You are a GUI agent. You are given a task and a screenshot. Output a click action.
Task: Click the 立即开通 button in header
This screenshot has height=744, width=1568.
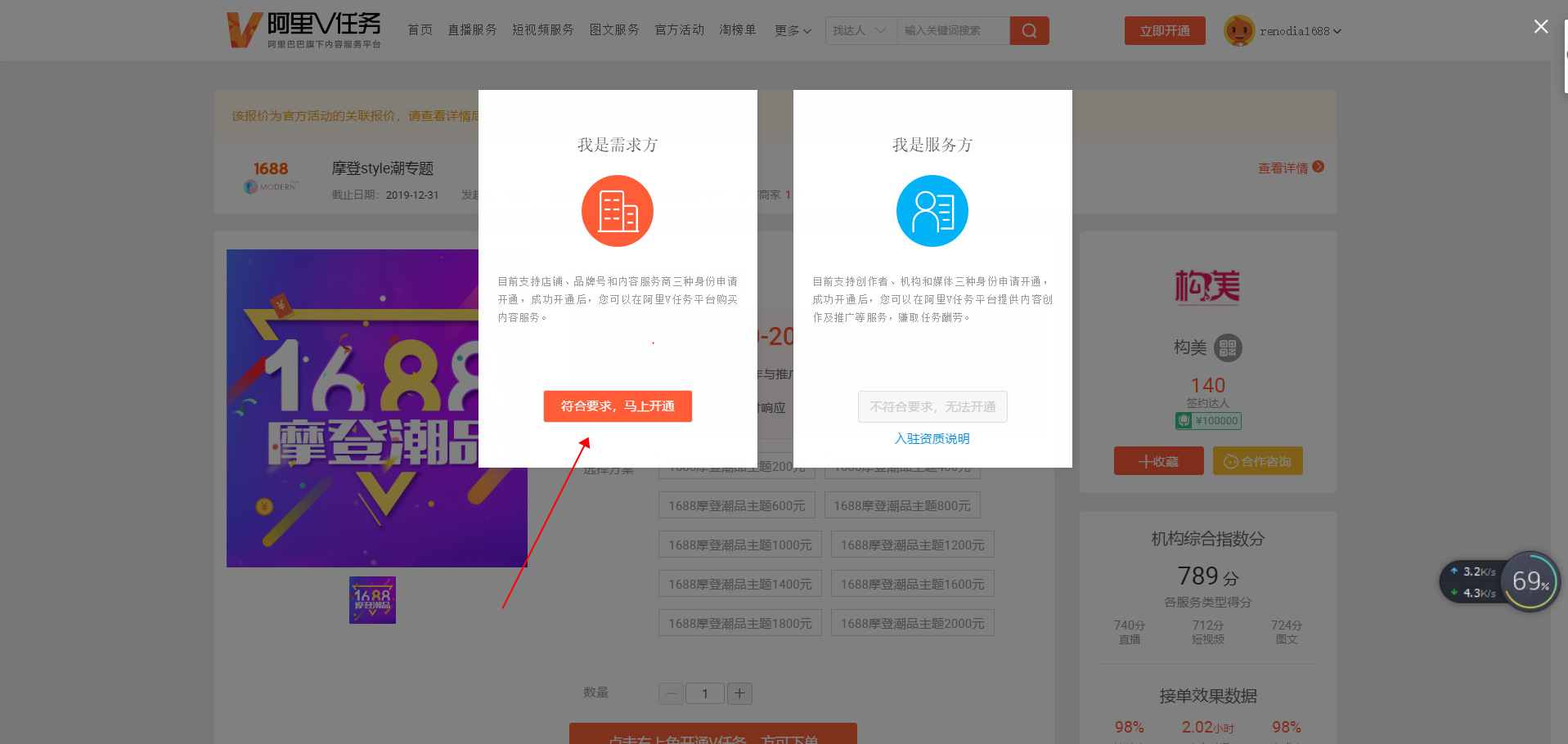1165,30
